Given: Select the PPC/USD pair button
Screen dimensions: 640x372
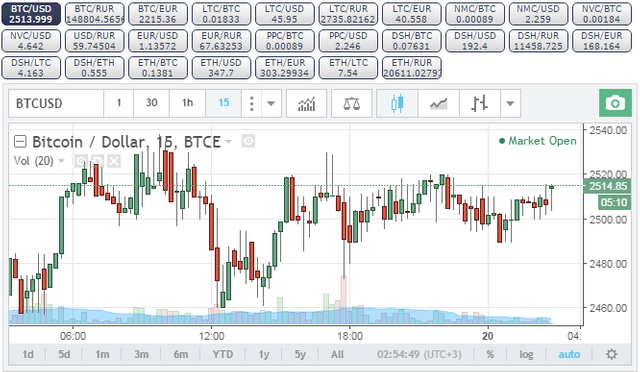Looking at the screenshot, I should (348, 41).
